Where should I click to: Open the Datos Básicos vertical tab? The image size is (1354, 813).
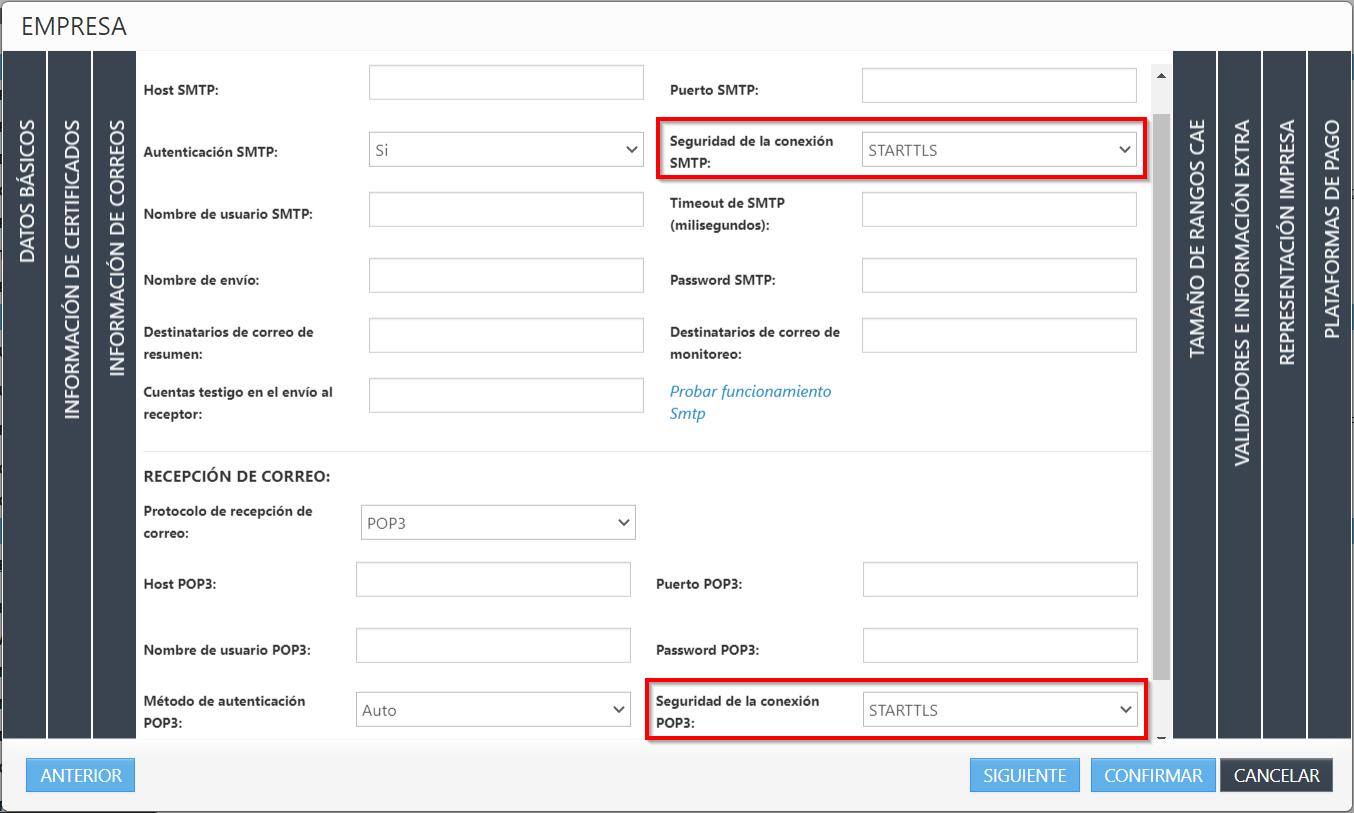(x=25, y=192)
